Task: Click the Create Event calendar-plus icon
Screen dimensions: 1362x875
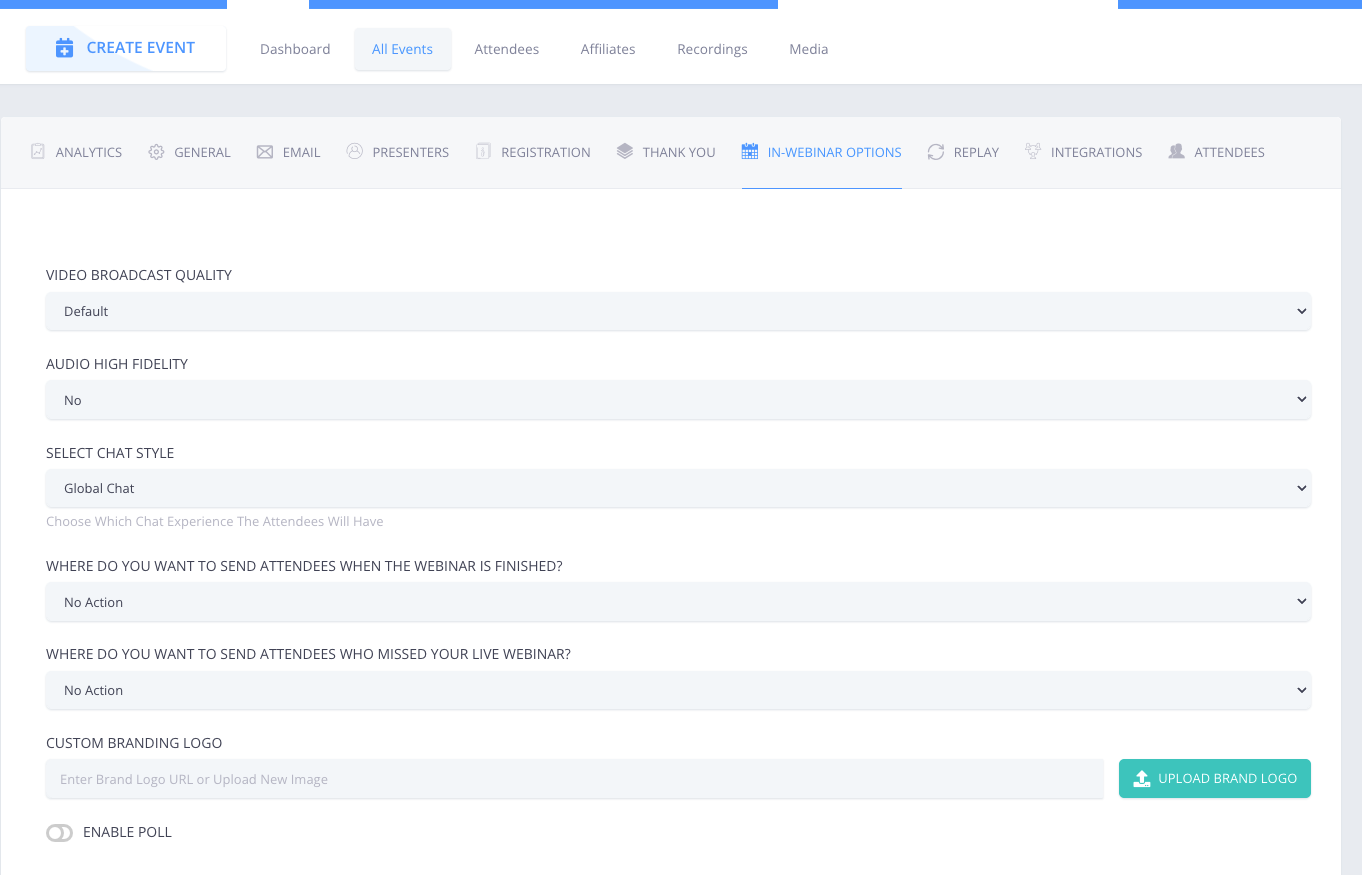Action: coord(65,48)
